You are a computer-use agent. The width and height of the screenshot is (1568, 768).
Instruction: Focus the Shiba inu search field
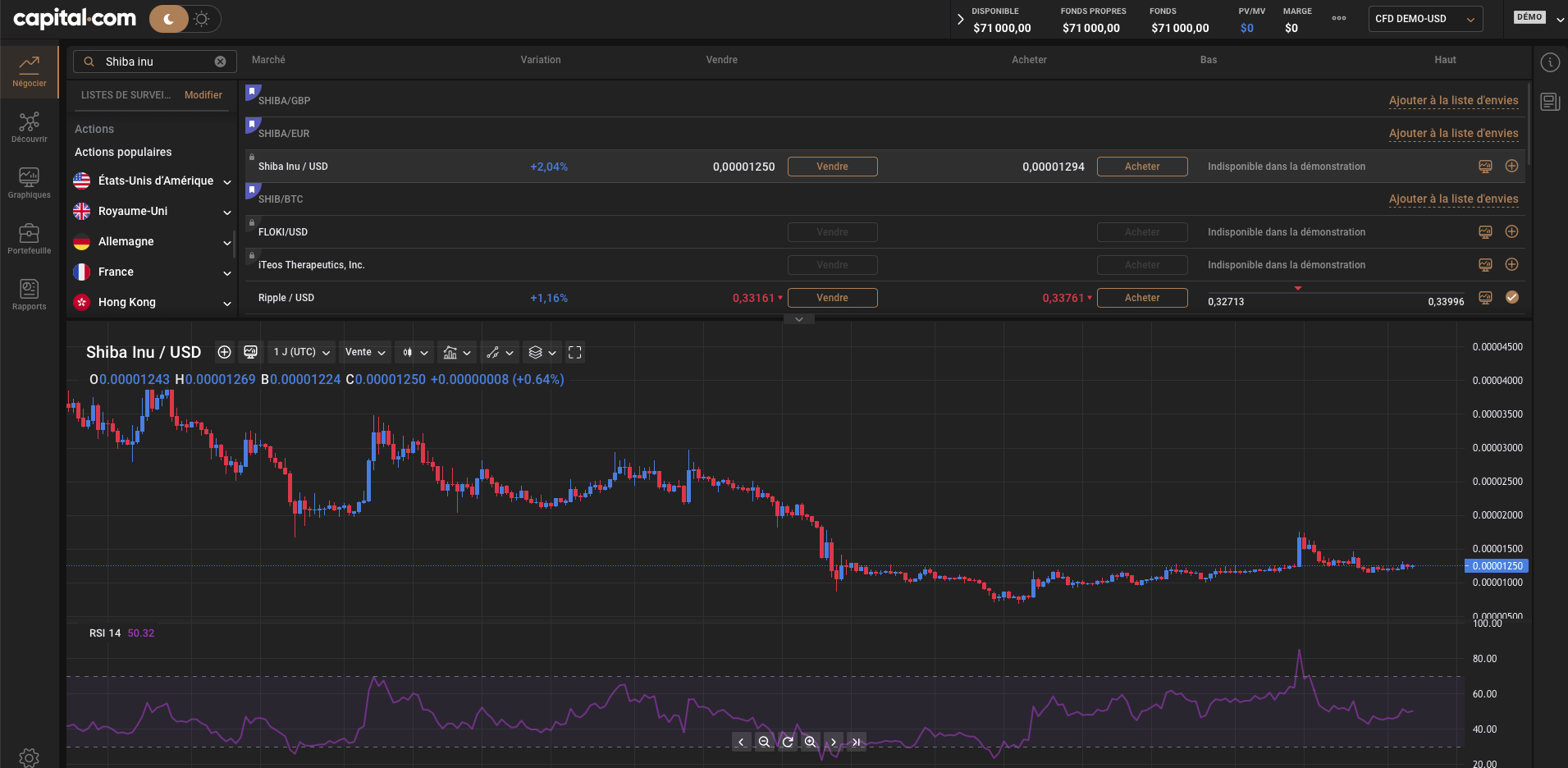click(155, 62)
